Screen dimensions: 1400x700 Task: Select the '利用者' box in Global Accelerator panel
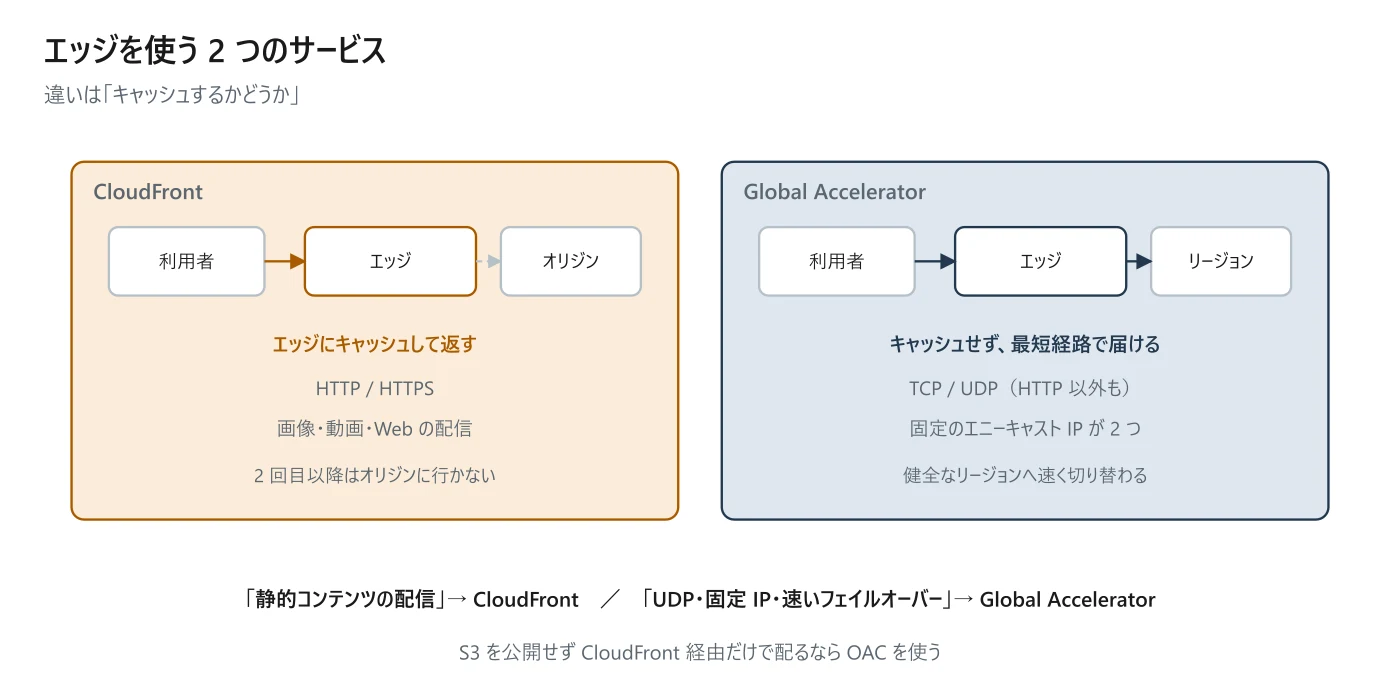[837, 261]
